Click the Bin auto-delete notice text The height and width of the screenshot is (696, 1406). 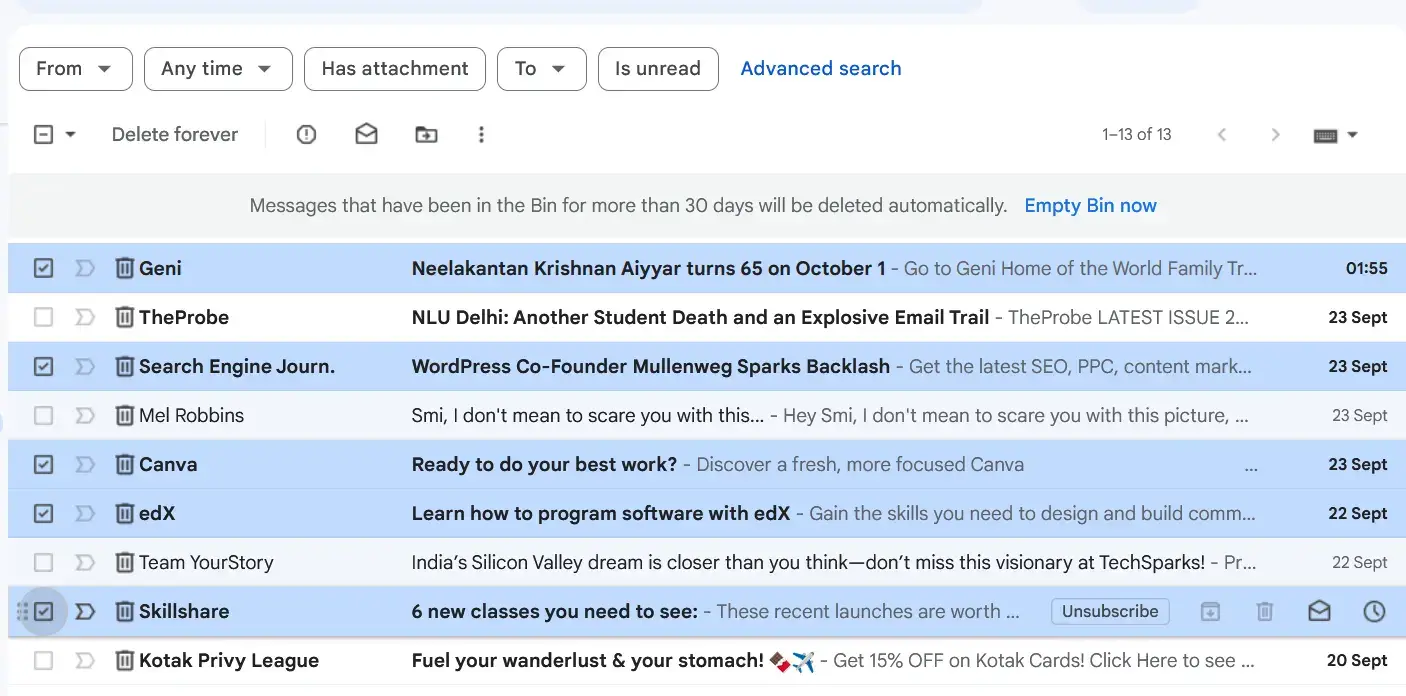coord(628,206)
